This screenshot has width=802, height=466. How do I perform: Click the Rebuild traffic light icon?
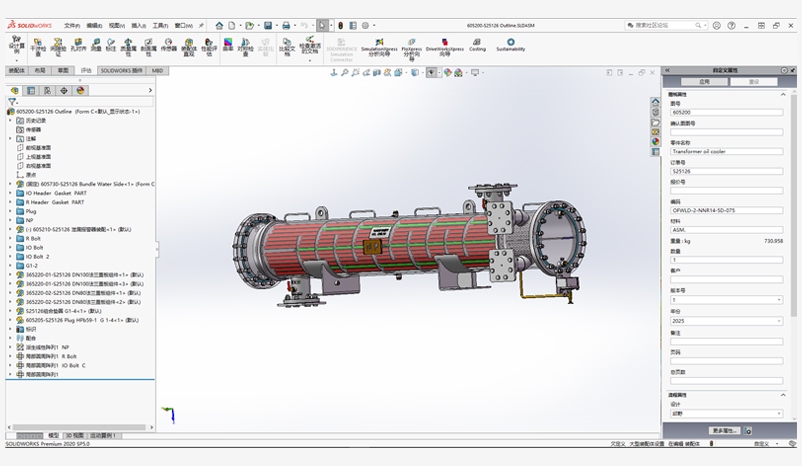pos(341,25)
